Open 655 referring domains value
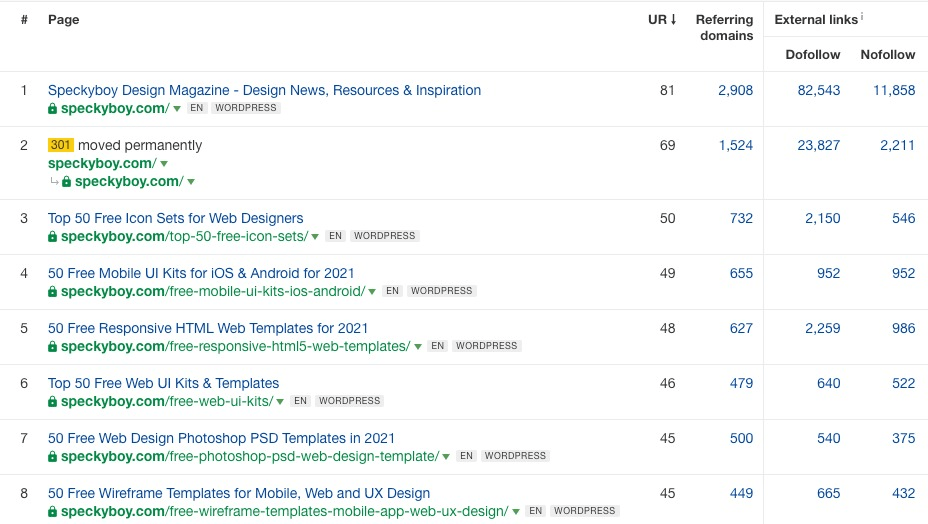 pos(741,273)
